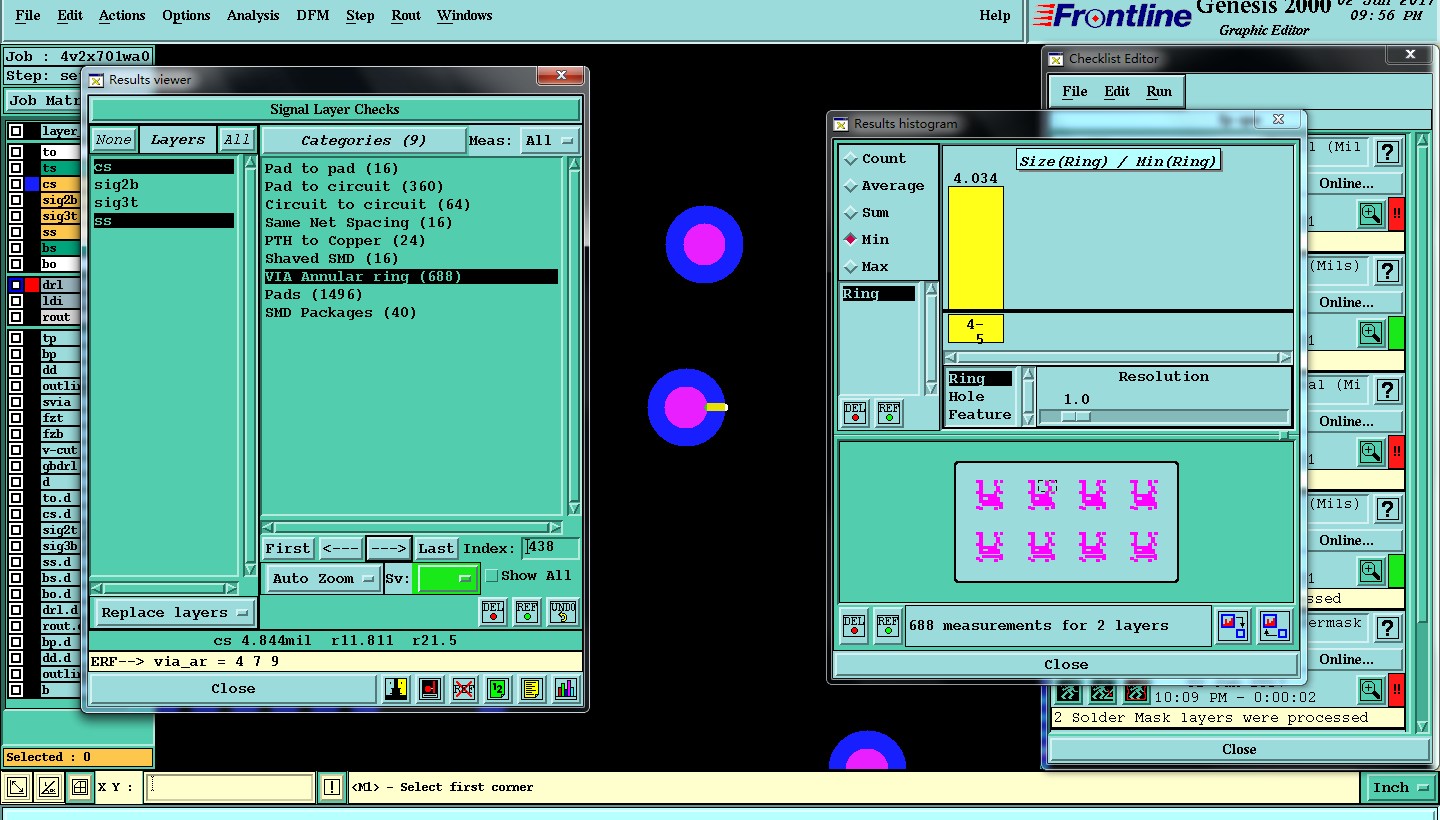The width and height of the screenshot is (1440, 820).
Task: Click the DEL icon under the Ring list
Action: click(x=855, y=413)
